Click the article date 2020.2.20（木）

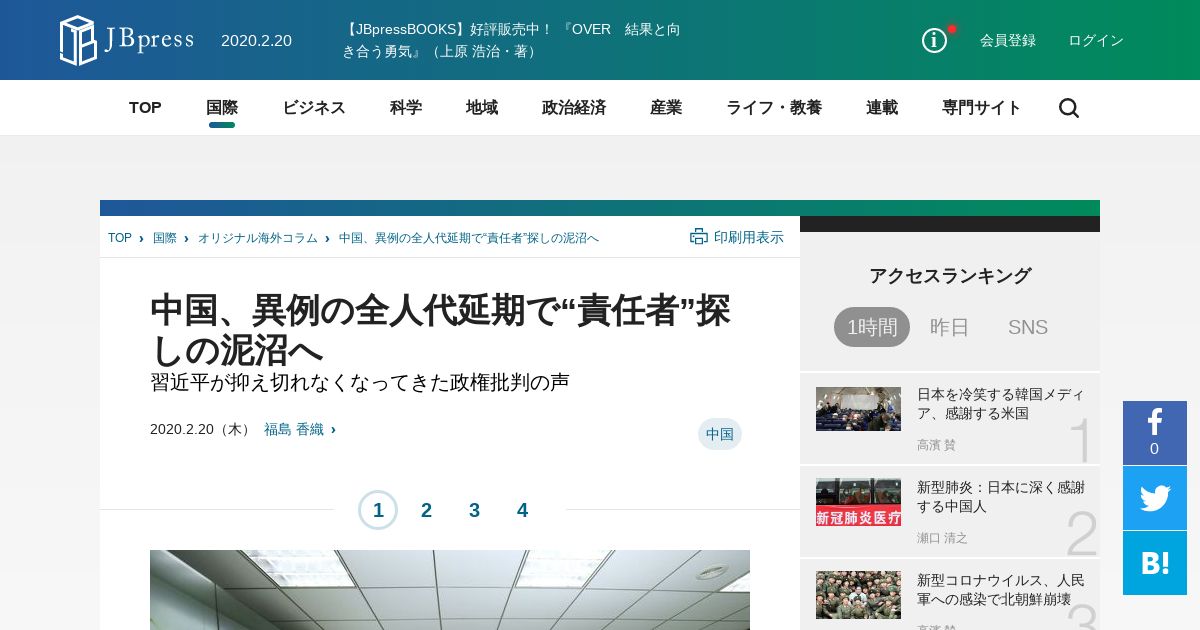point(202,429)
